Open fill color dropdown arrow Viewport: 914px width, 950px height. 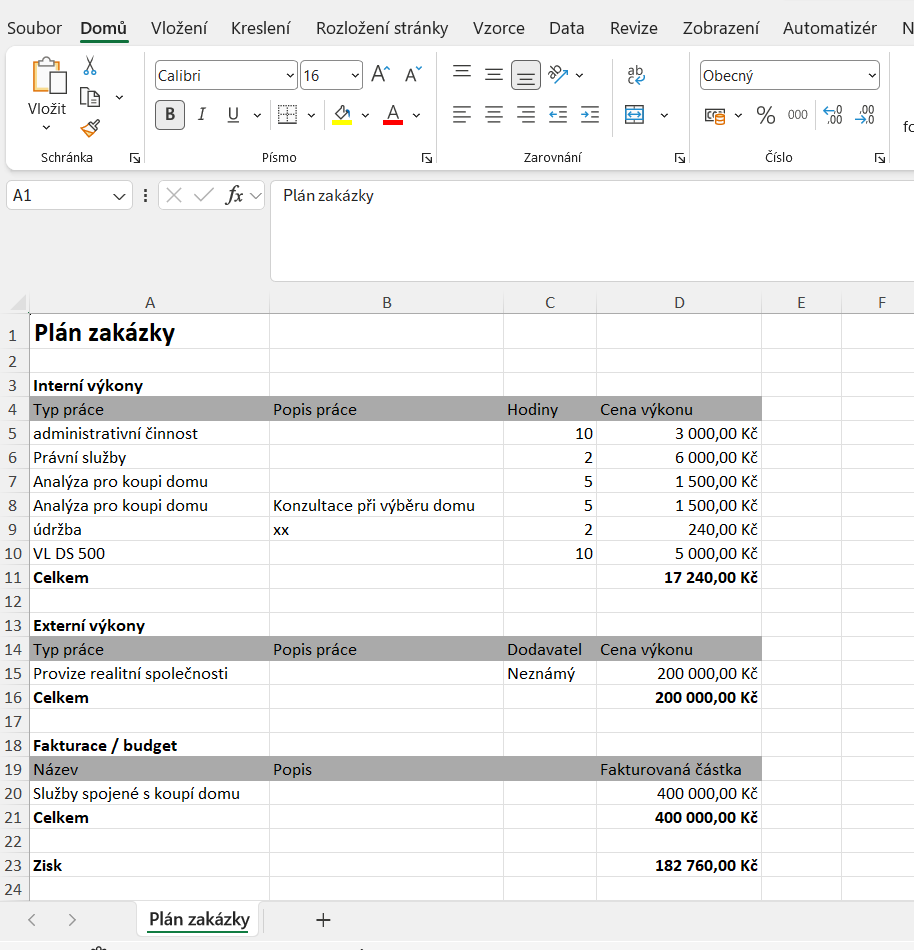pos(365,115)
